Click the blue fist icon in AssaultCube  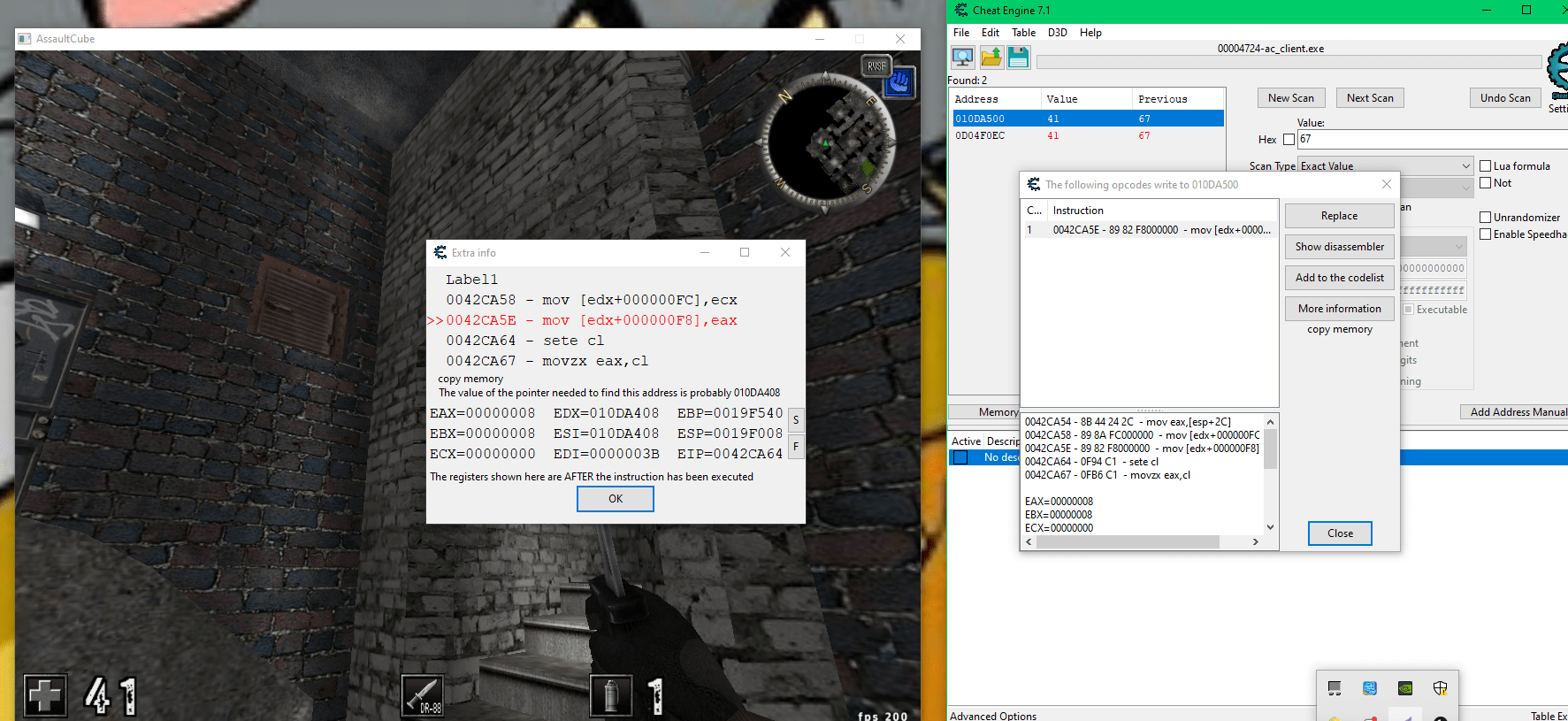pyautogui.click(x=899, y=84)
